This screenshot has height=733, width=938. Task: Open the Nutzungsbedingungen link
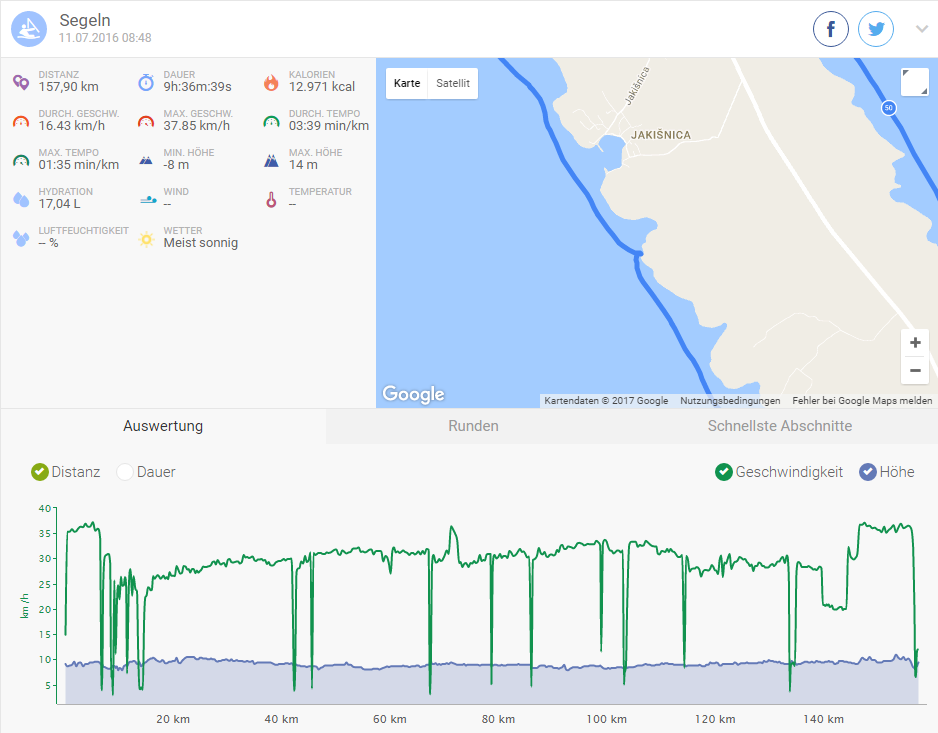click(x=730, y=401)
